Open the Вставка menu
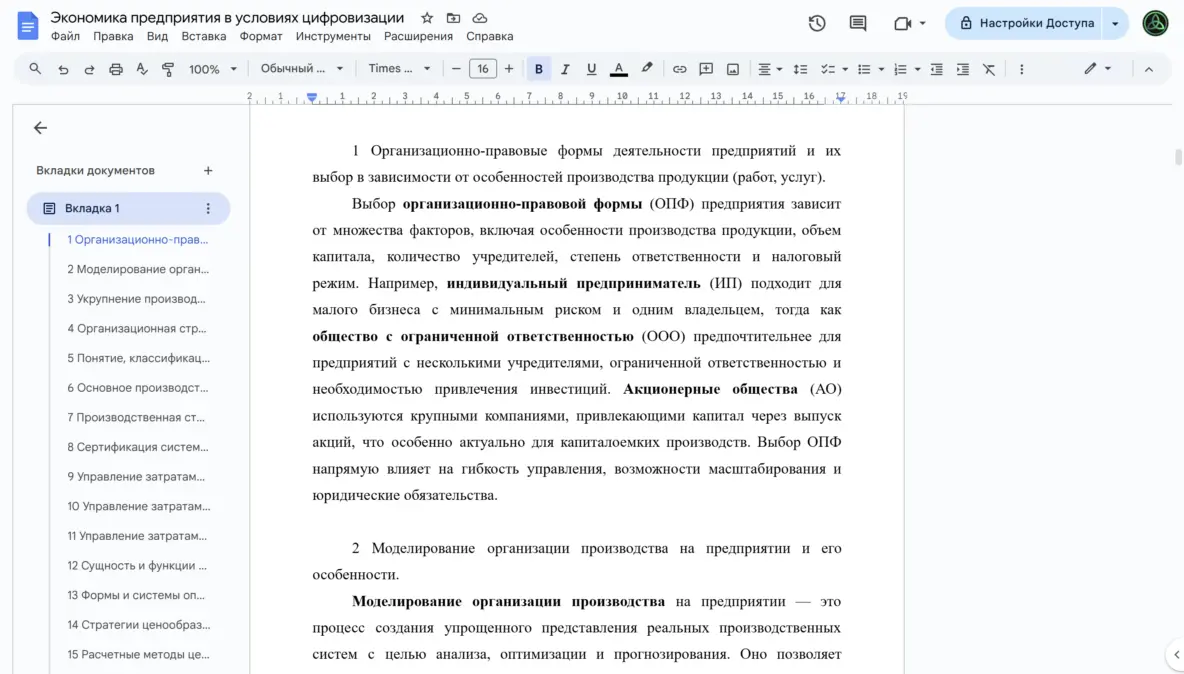Viewport: 1184px width, 674px height. coord(203,36)
